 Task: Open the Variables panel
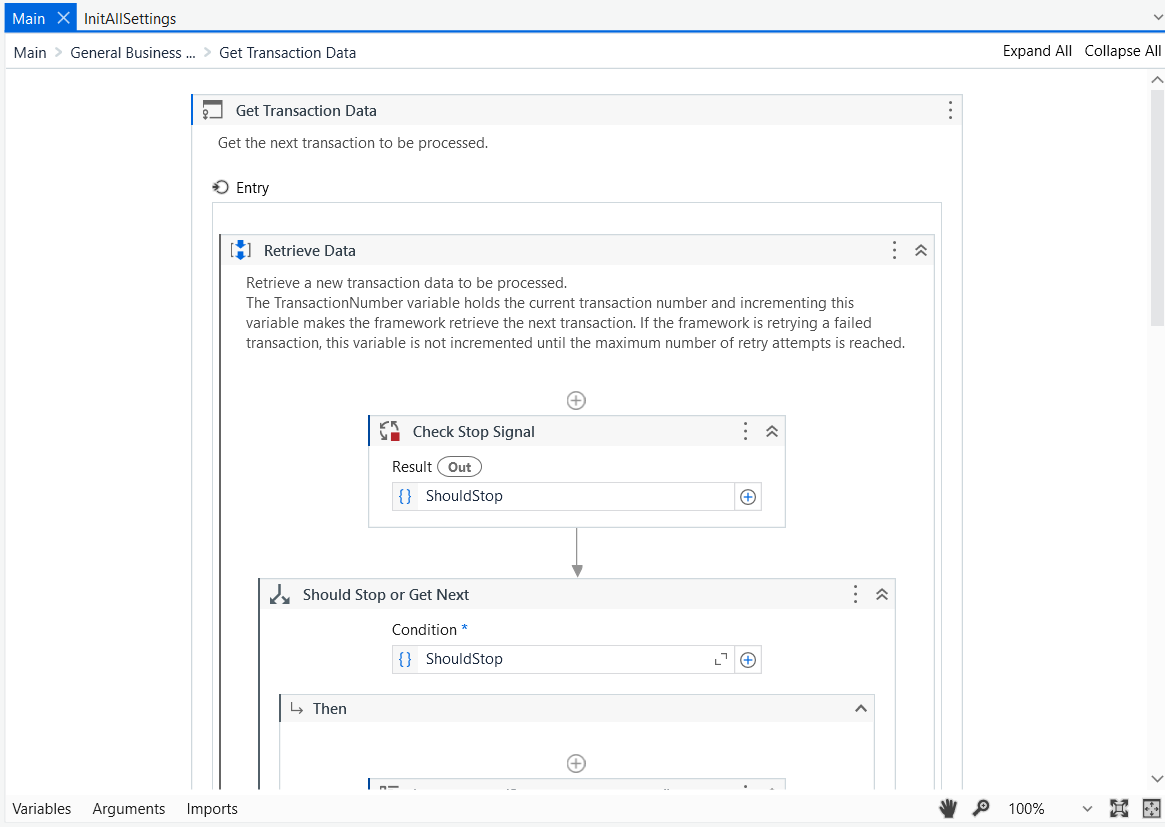click(x=42, y=808)
